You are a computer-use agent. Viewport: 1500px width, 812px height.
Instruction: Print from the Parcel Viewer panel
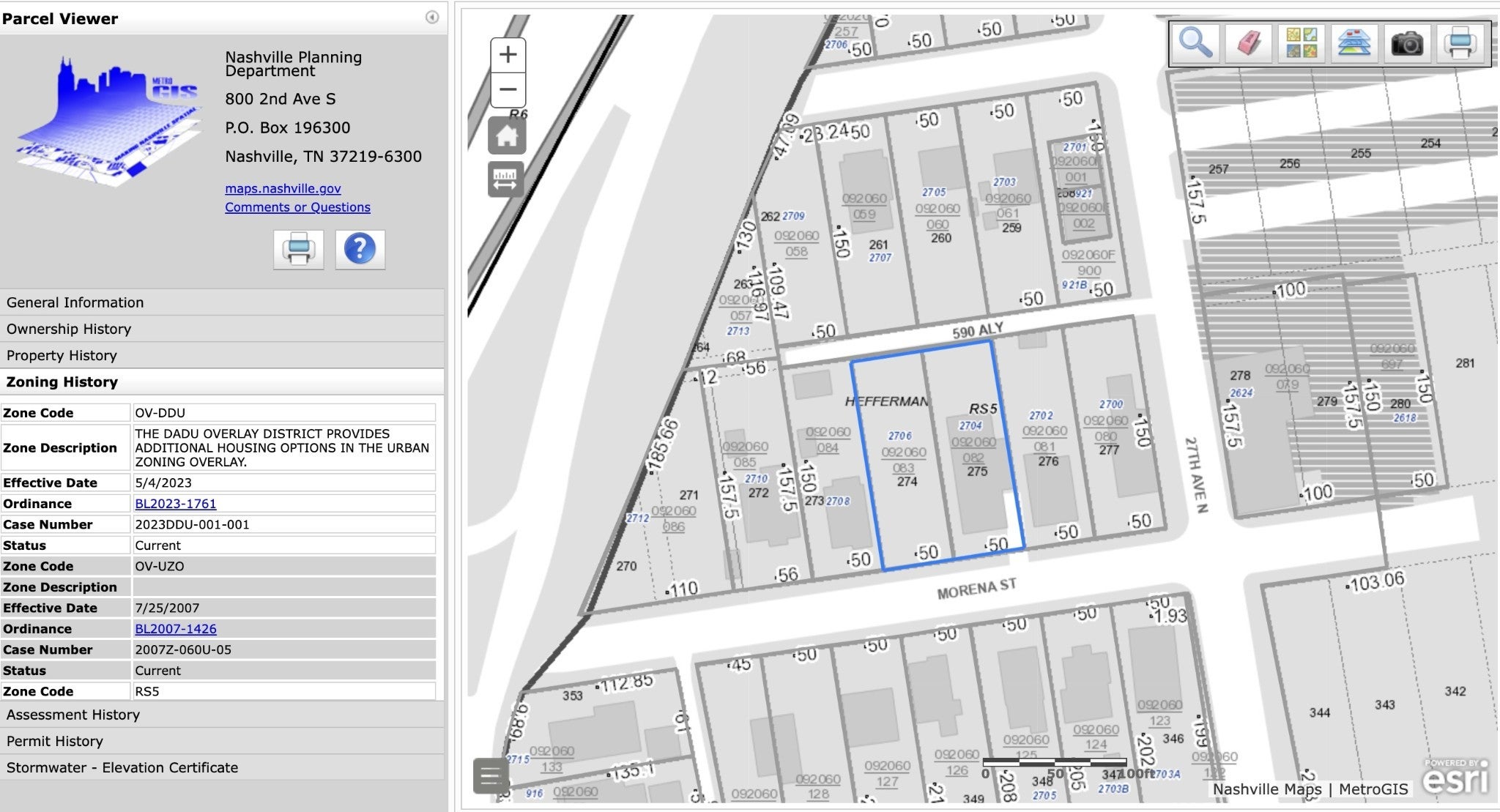tap(299, 249)
